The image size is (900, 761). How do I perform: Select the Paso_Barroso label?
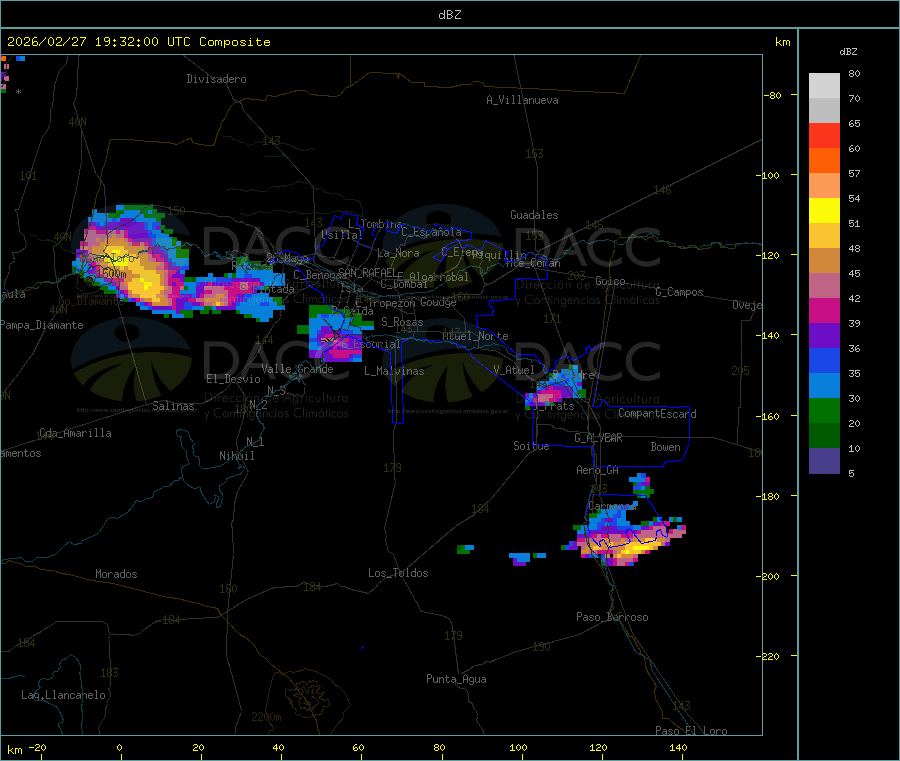click(612, 617)
